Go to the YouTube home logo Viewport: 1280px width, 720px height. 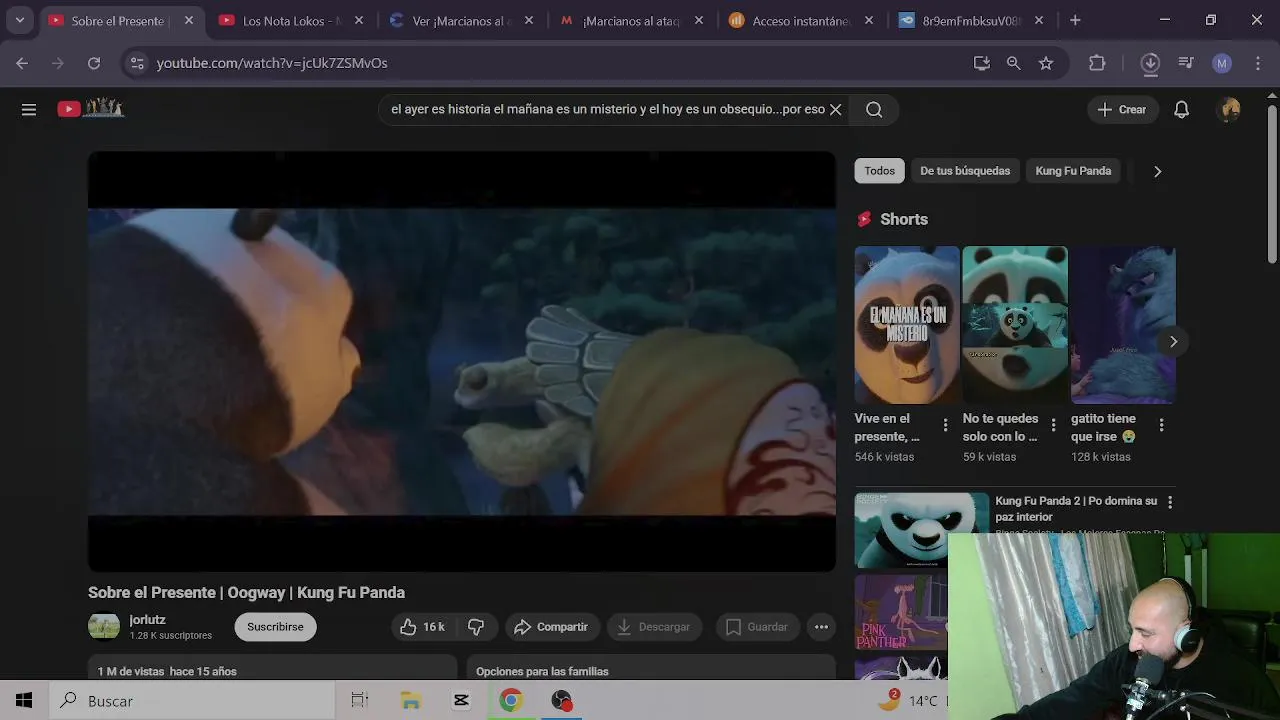point(90,109)
